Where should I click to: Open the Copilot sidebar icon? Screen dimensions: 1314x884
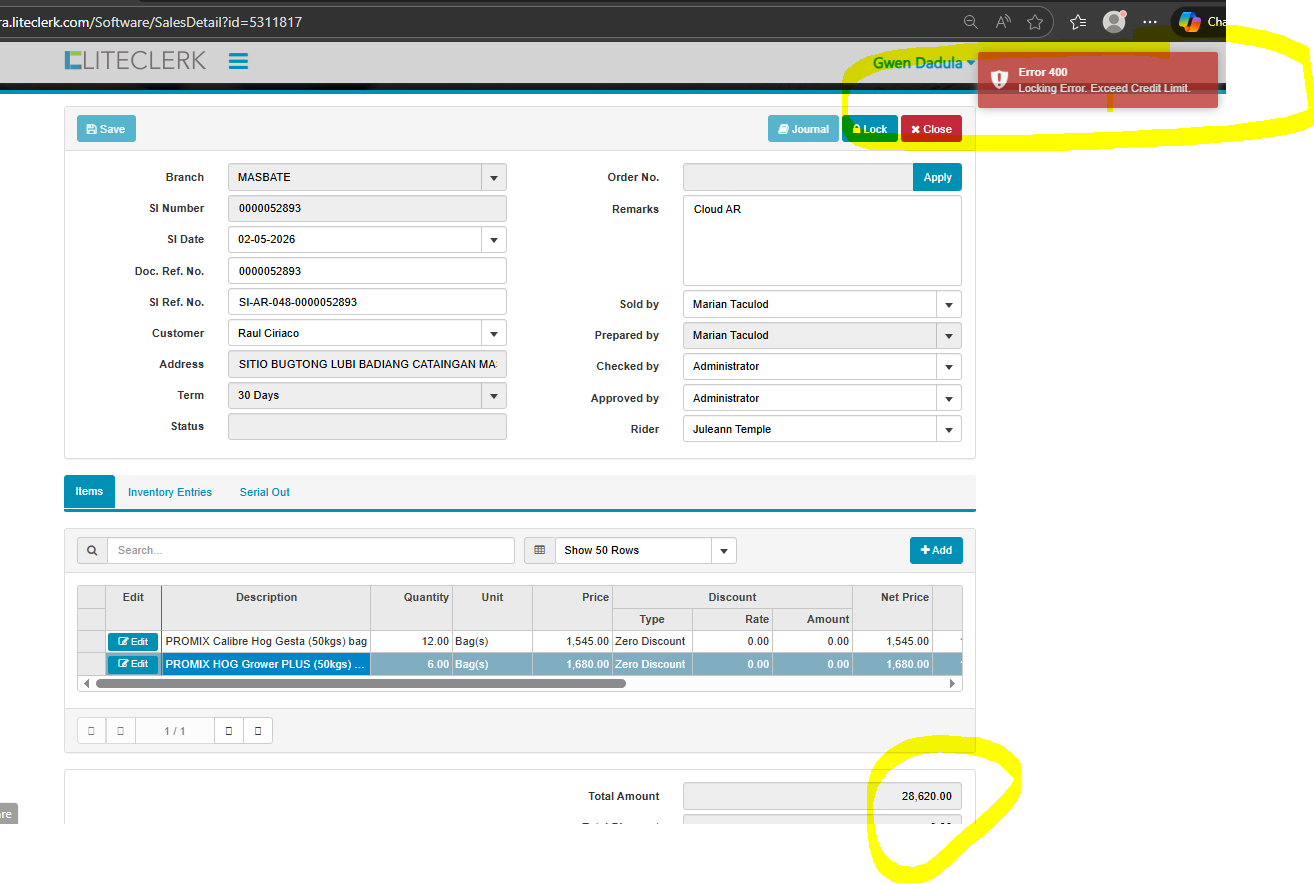click(x=1189, y=22)
